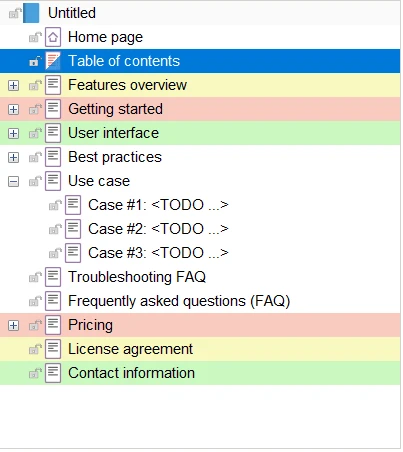403x452 pixels.
Task: Click the License agreement document icon
Action: [53, 349]
